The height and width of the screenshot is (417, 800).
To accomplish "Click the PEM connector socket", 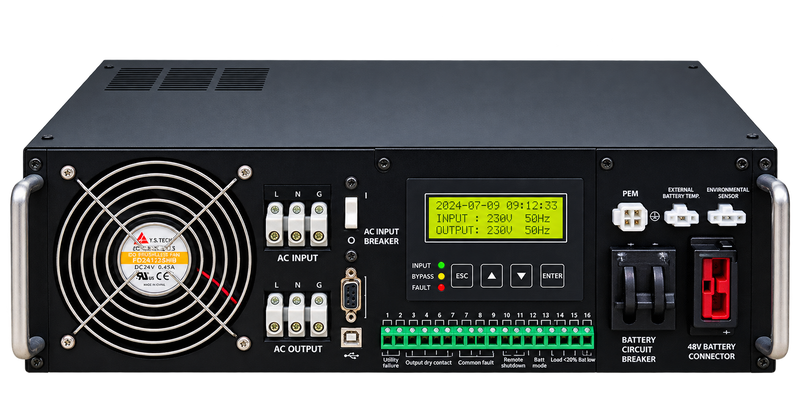I will [631, 217].
